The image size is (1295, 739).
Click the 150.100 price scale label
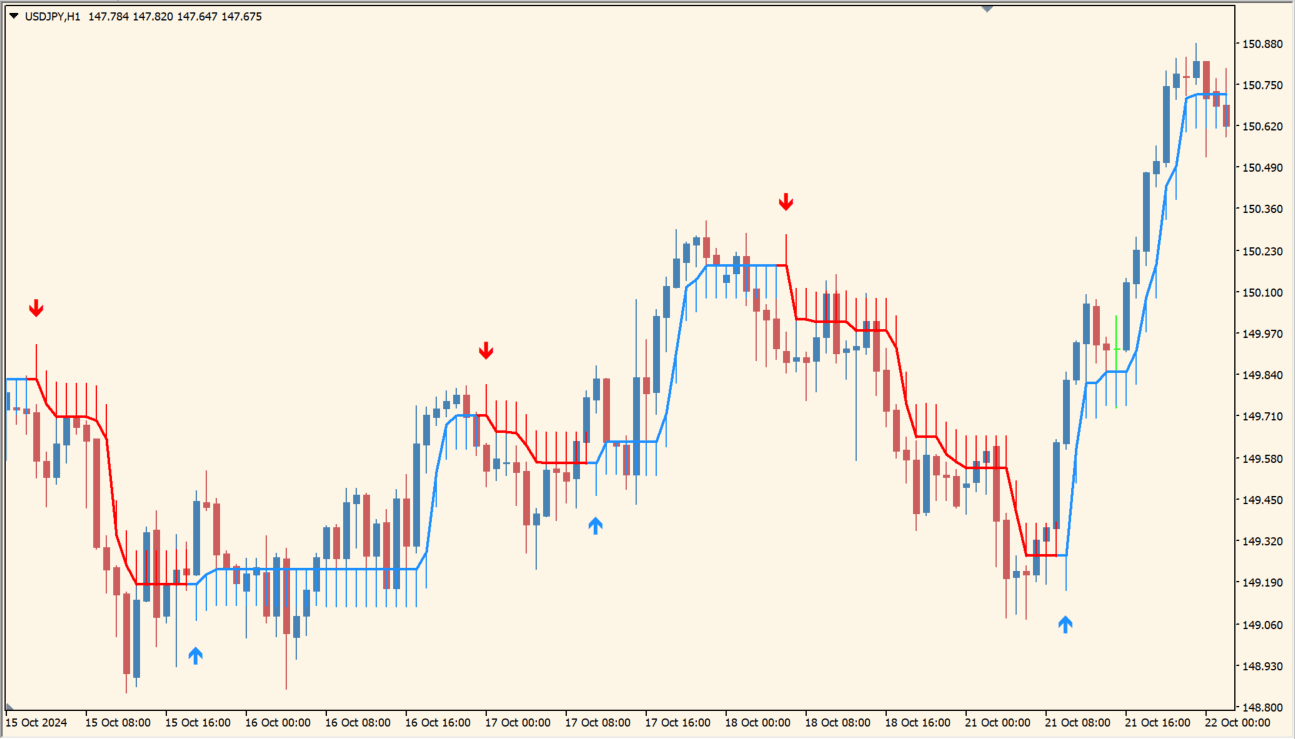pos(1262,293)
